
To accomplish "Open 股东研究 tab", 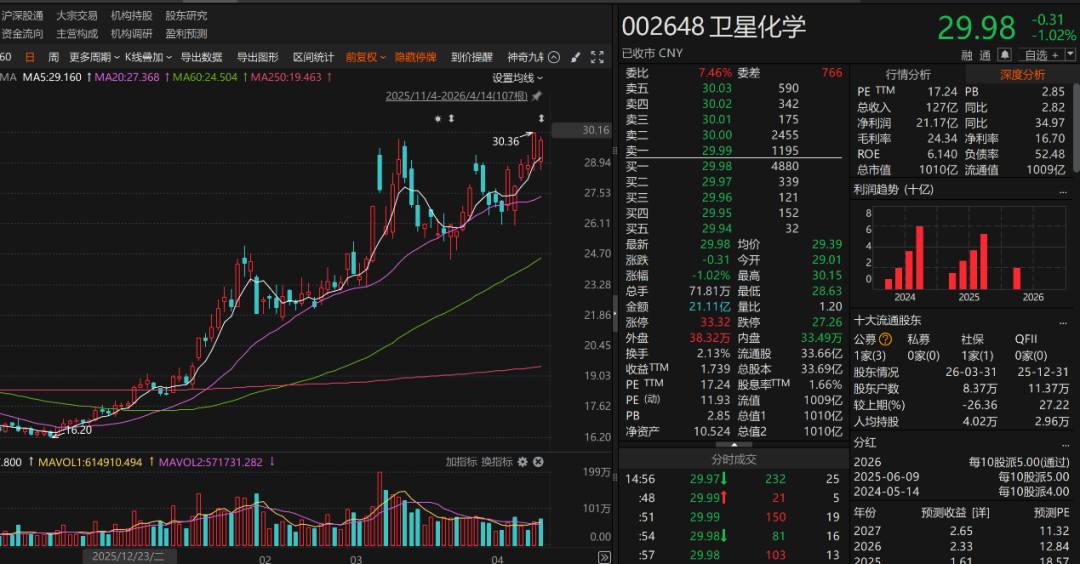I will click(186, 15).
